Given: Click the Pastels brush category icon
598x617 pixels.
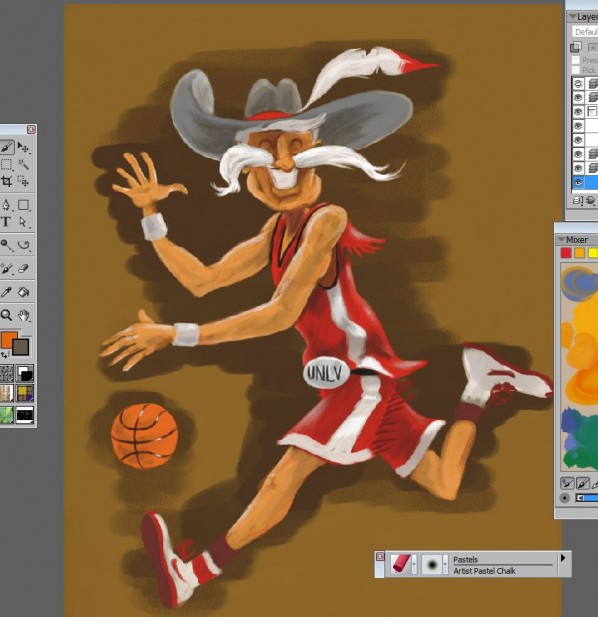Looking at the screenshot, I should pos(401,564).
